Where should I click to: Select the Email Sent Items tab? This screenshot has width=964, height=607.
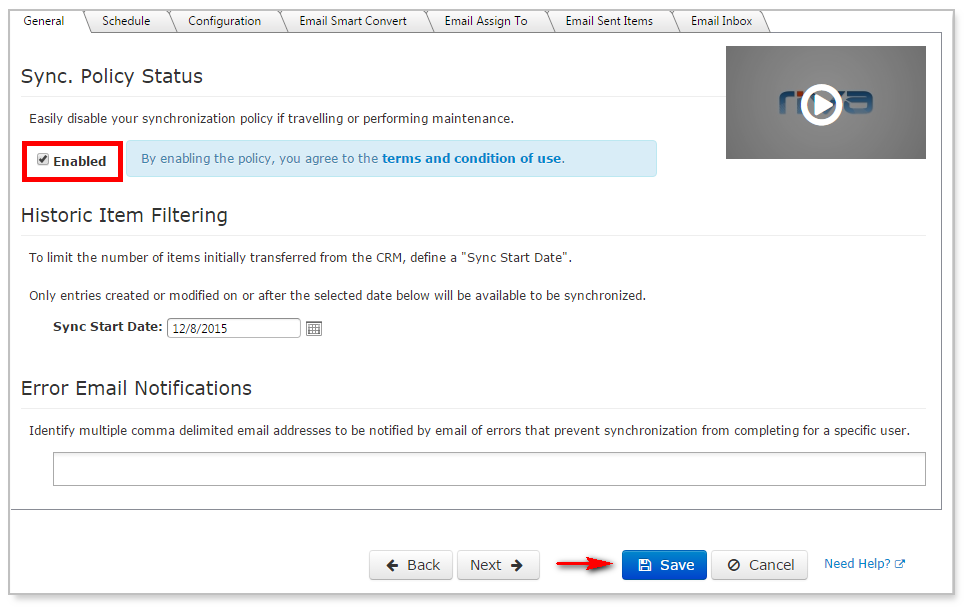(609, 21)
